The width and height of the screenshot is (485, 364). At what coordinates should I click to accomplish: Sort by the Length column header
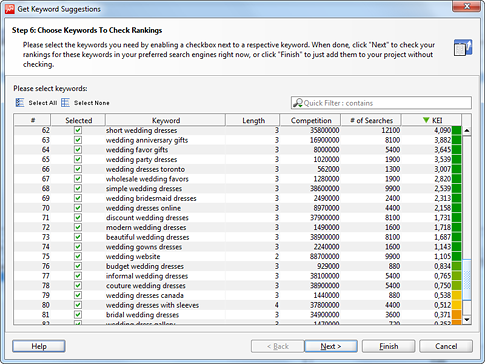point(253,120)
